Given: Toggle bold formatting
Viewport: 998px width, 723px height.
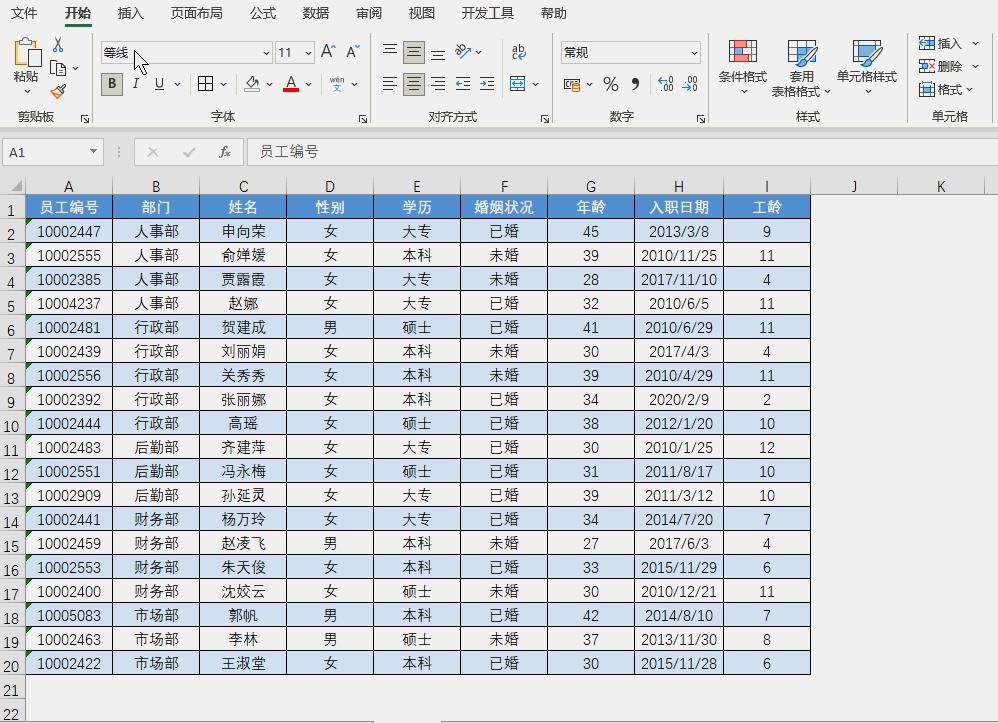Looking at the screenshot, I should pos(111,84).
